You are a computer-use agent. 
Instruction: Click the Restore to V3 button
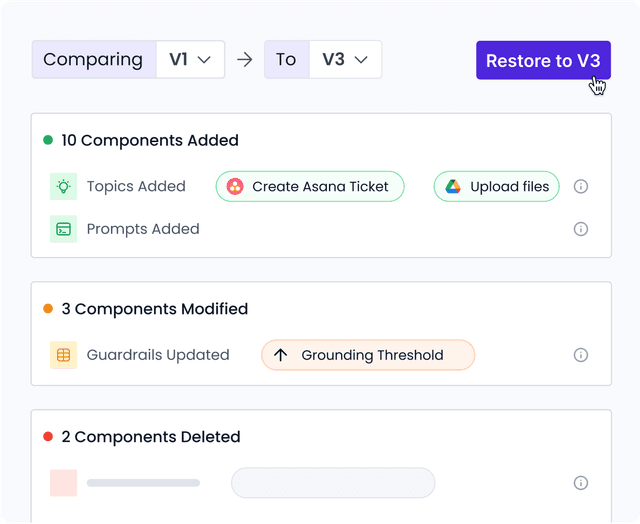tap(543, 61)
